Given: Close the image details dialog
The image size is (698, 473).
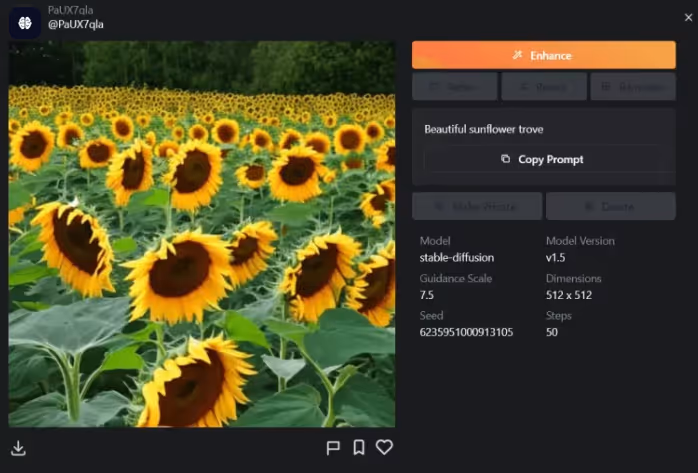Looking at the screenshot, I should coord(688,17).
